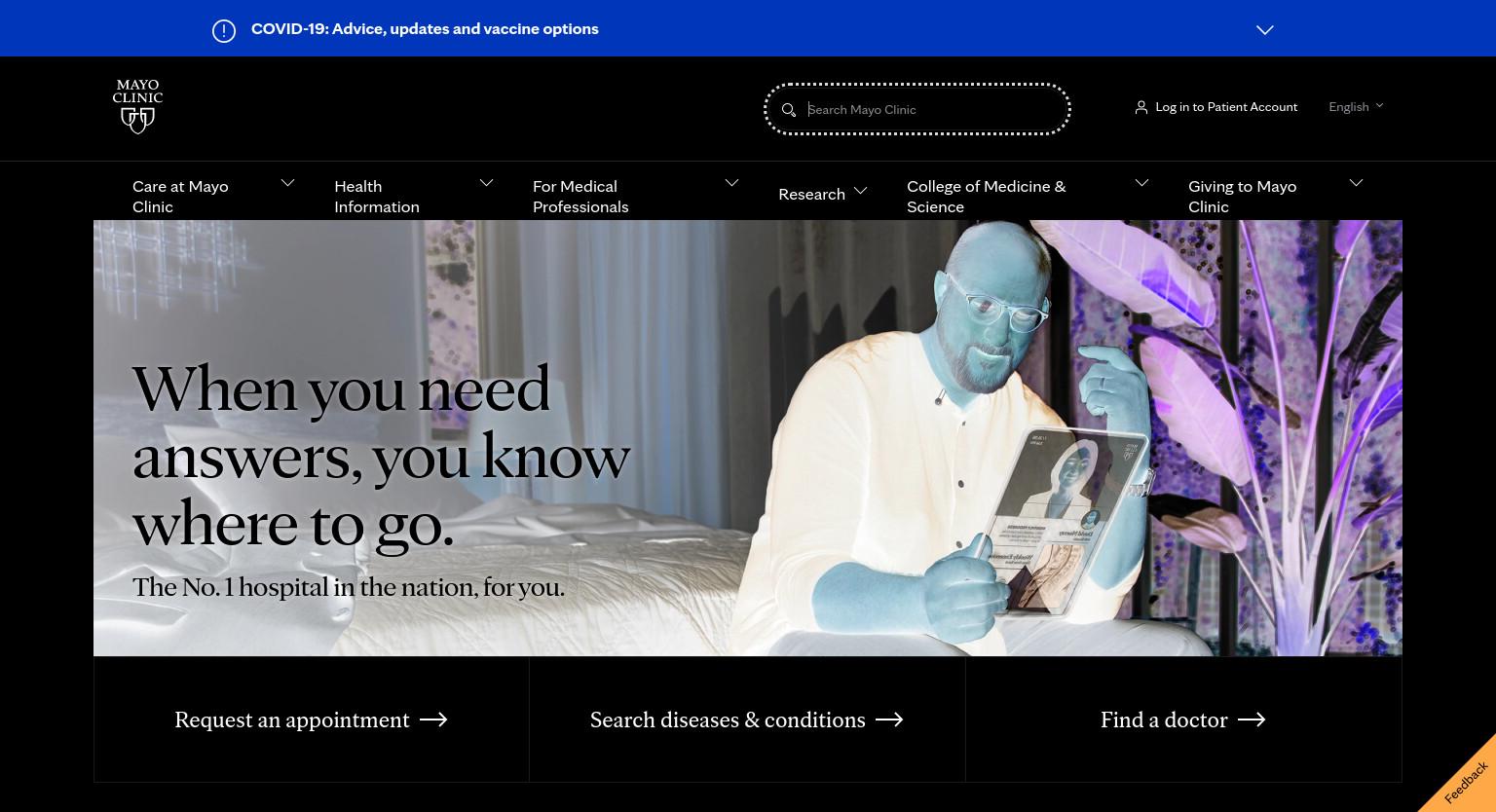Open Health Information menu
Image resolution: width=1496 pixels, height=812 pixels.
(x=377, y=197)
